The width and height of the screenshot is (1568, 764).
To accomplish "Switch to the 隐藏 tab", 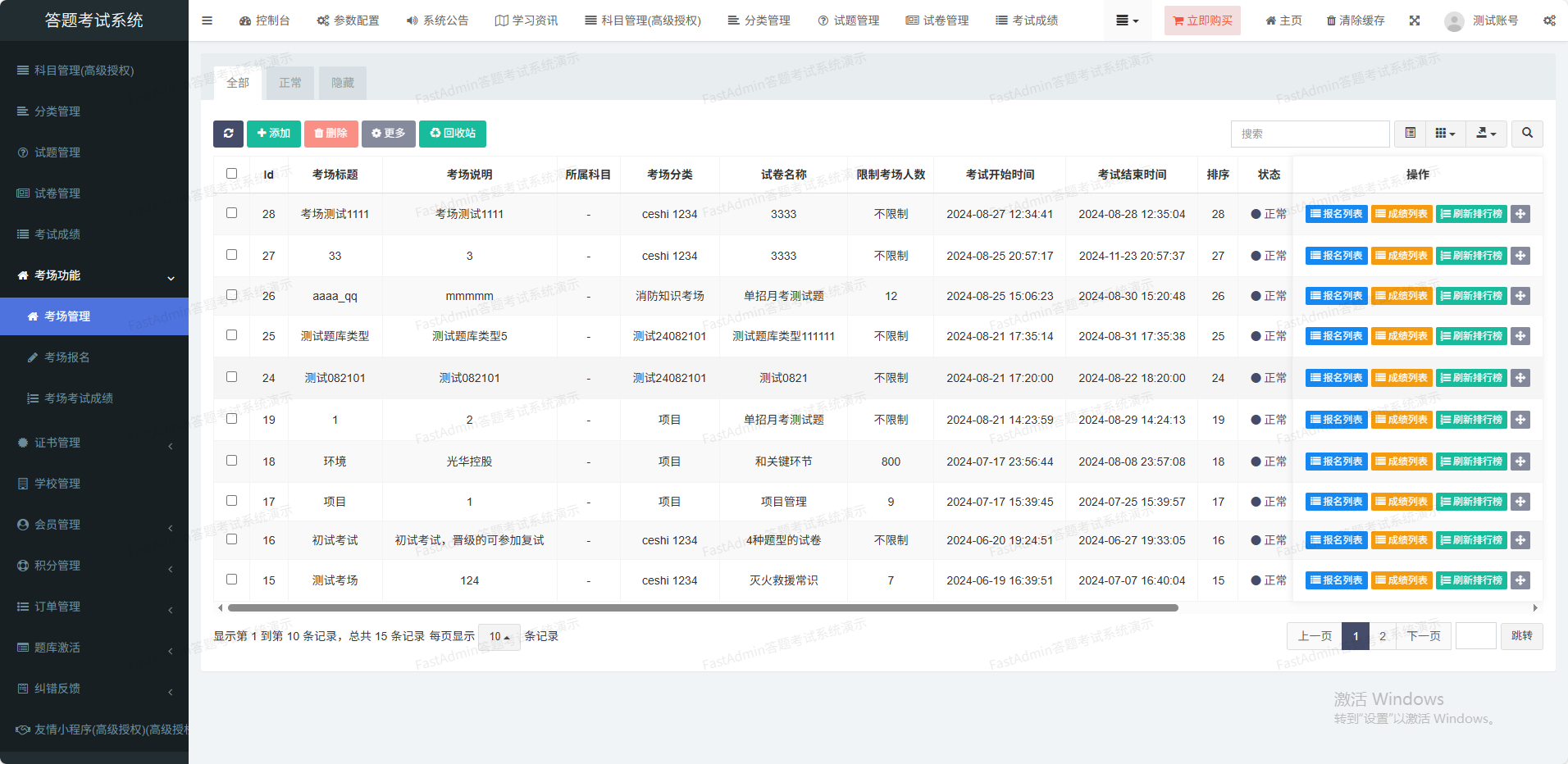I will point(343,83).
